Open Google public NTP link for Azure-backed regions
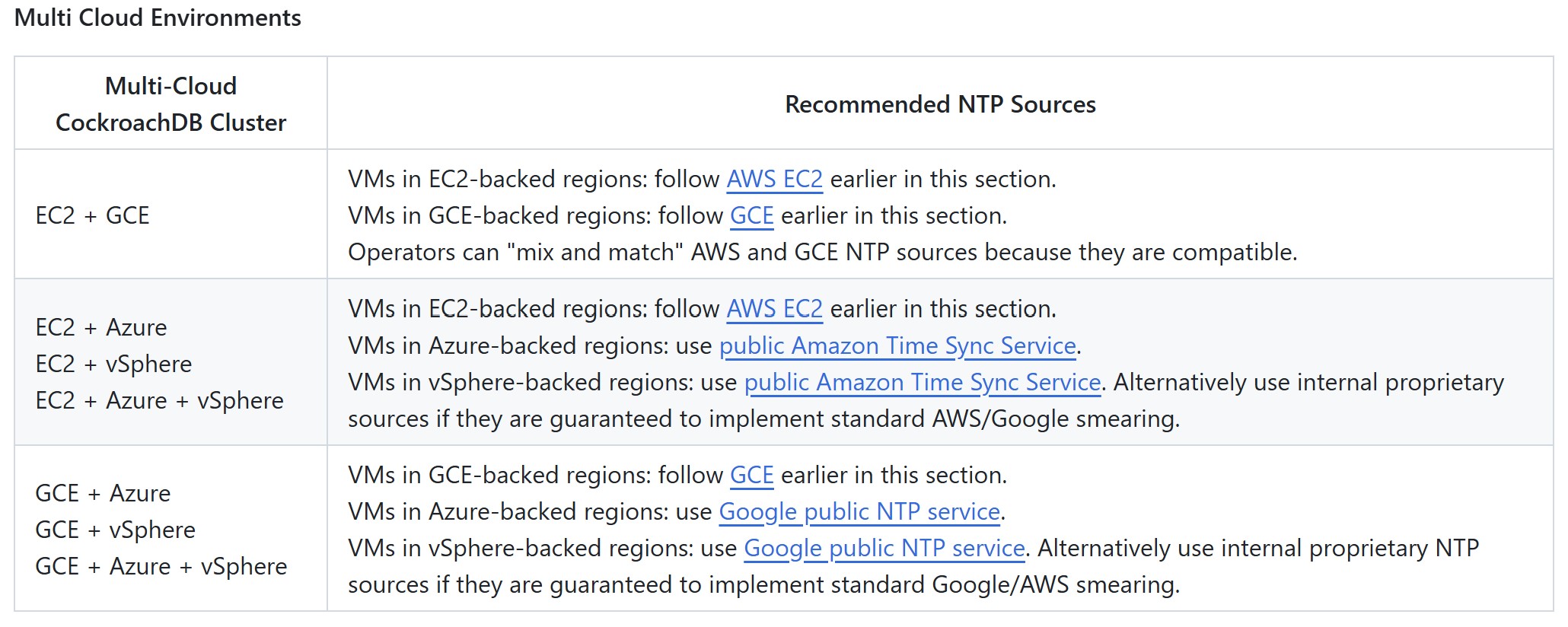Image resolution: width=1568 pixels, height=627 pixels. (859, 512)
